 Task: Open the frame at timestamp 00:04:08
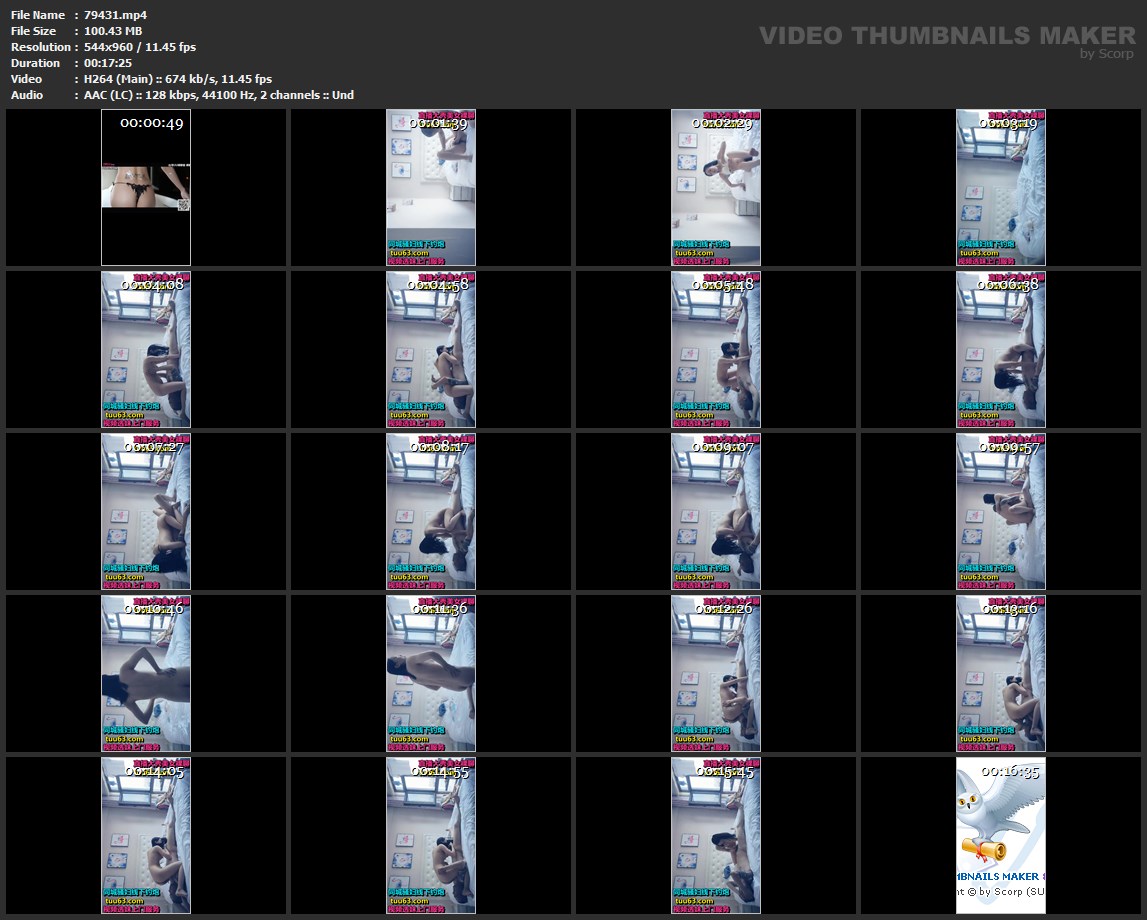(x=146, y=350)
